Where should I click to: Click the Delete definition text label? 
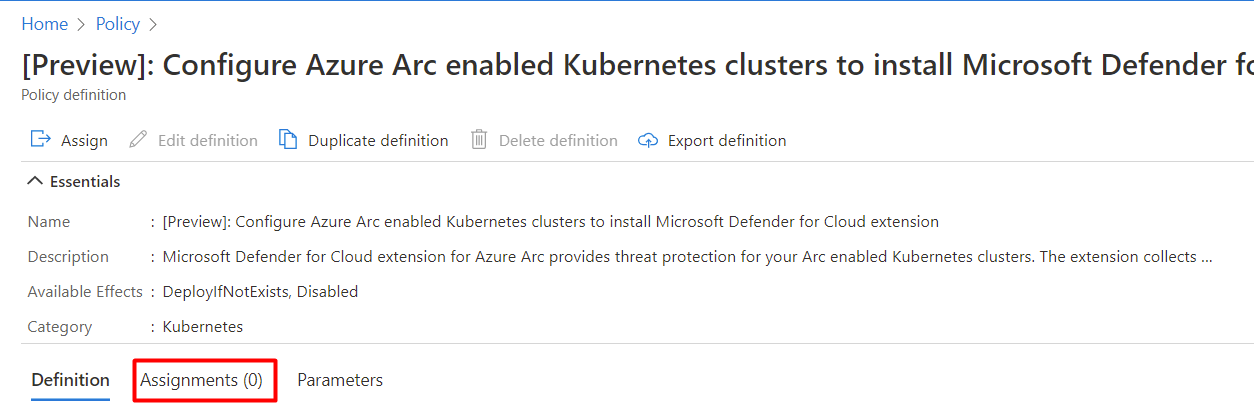click(x=558, y=141)
